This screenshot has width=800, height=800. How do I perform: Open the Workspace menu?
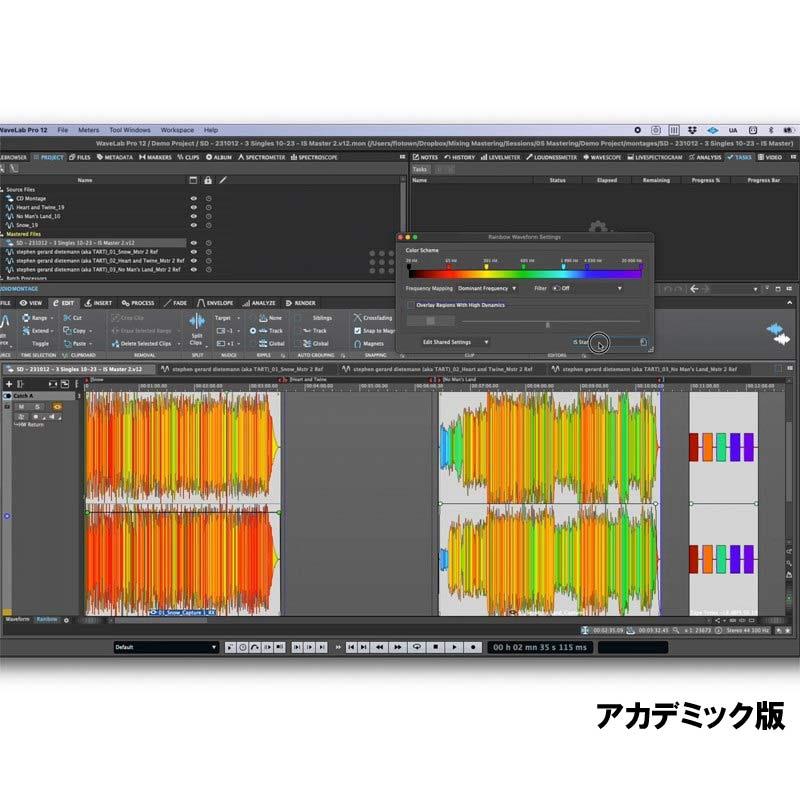tap(177, 130)
